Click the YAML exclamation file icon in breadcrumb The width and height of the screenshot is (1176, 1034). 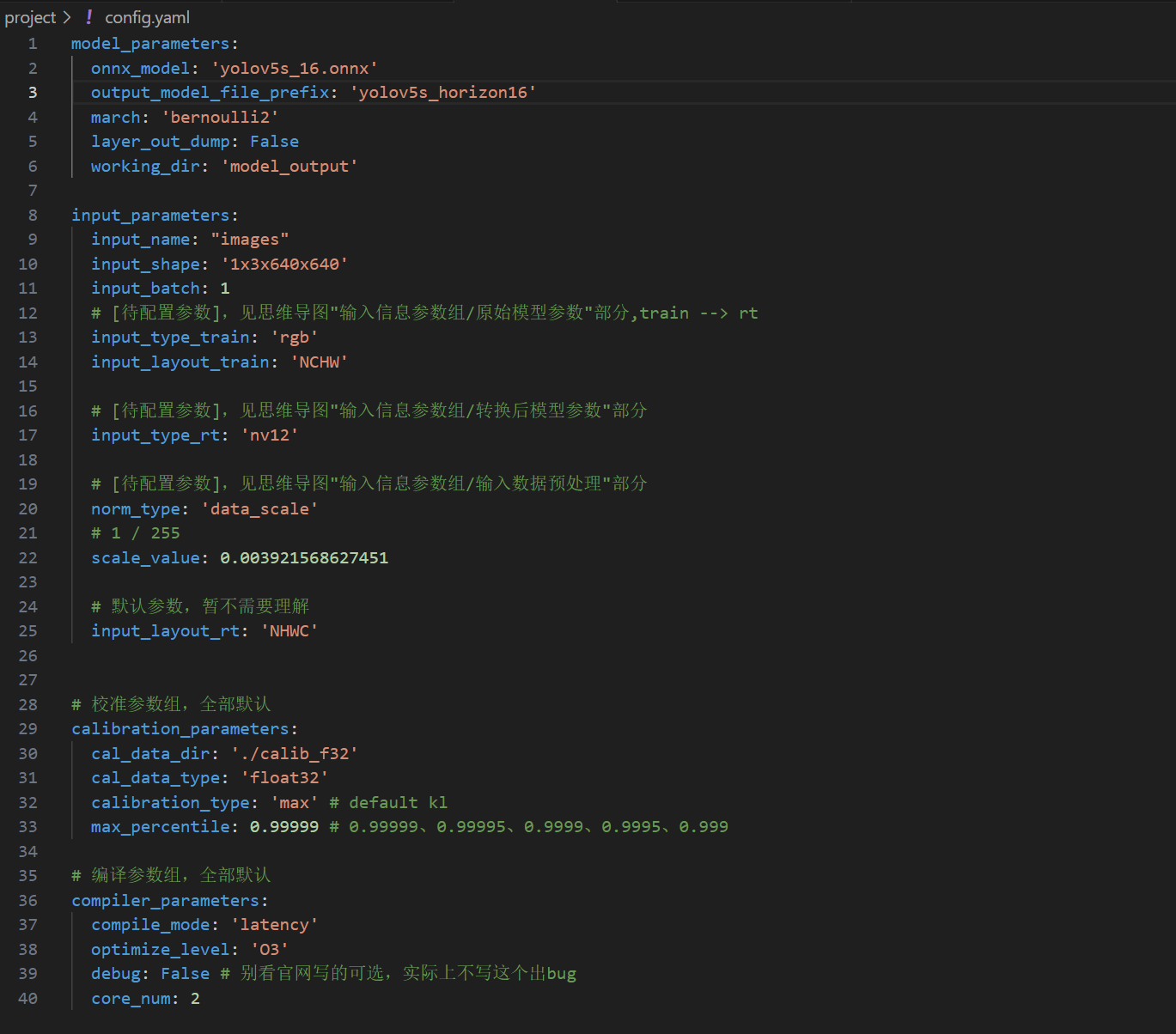[x=88, y=17]
